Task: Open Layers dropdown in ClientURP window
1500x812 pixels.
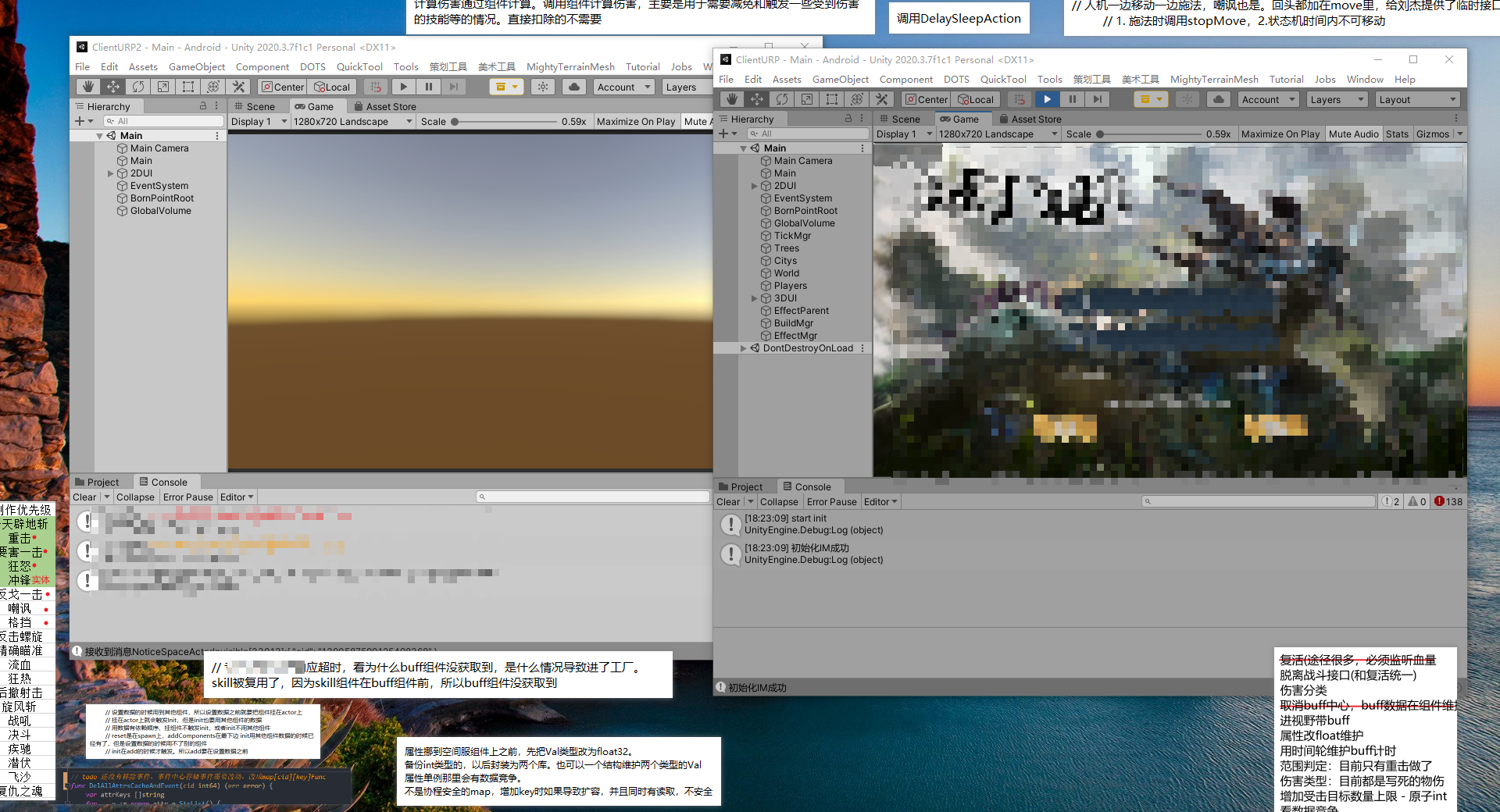Action: click(1337, 99)
